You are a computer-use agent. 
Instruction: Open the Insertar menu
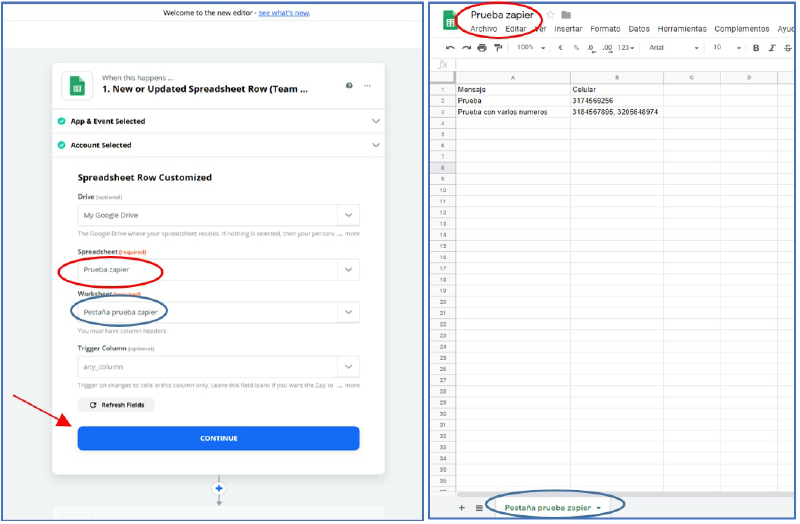[568, 29]
